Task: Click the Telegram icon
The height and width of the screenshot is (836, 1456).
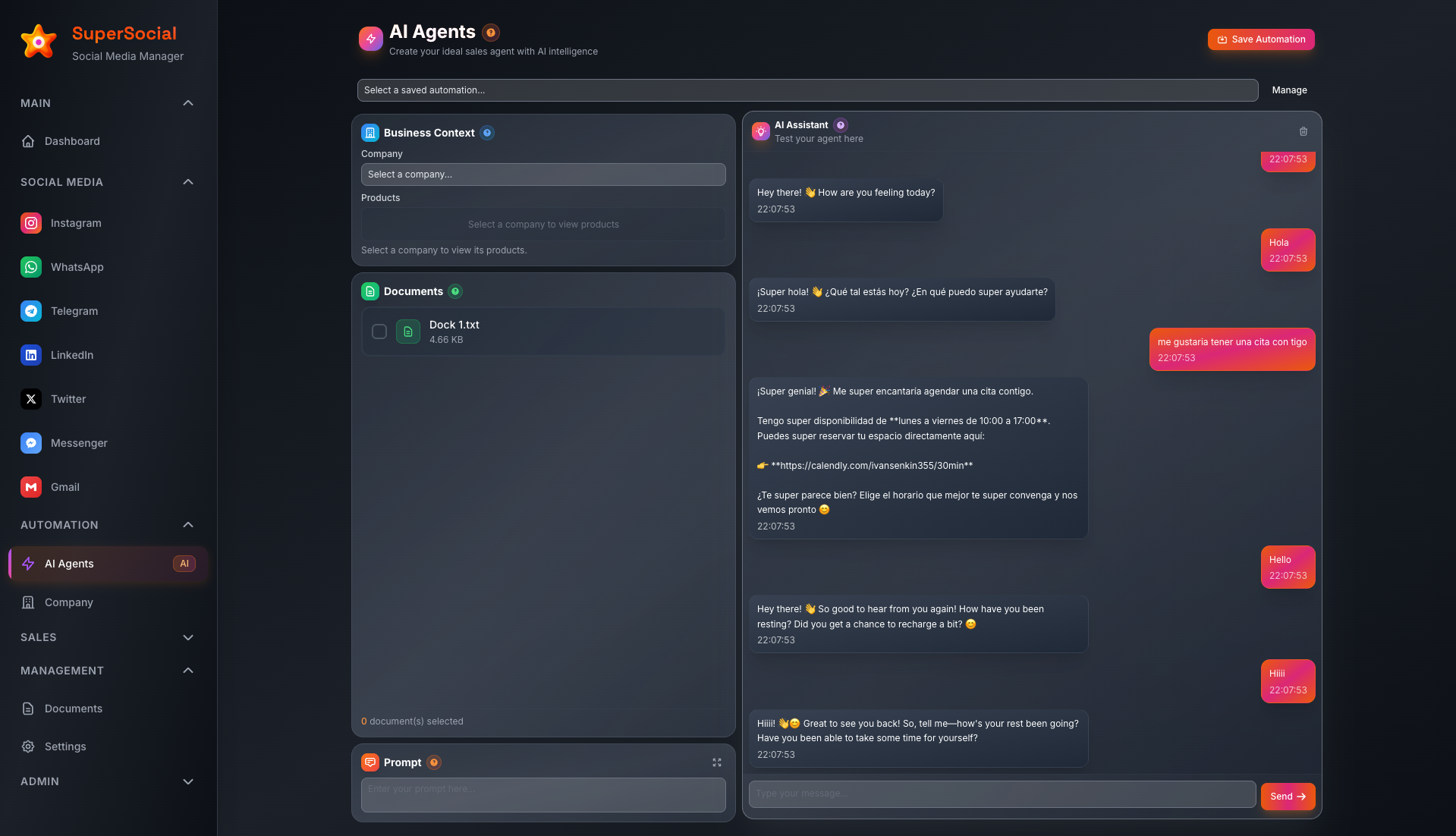Action: (31, 311)
